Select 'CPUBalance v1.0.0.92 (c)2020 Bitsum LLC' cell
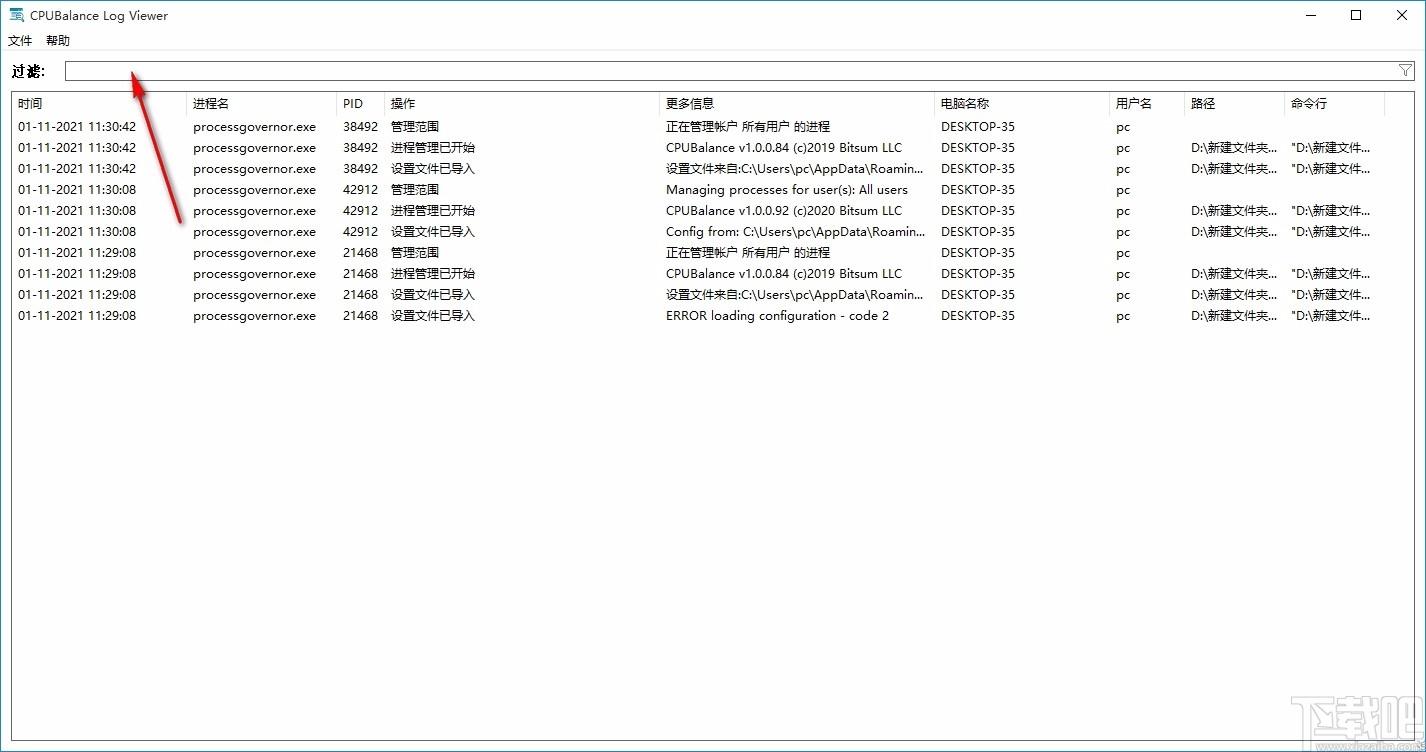 (784, 211)
